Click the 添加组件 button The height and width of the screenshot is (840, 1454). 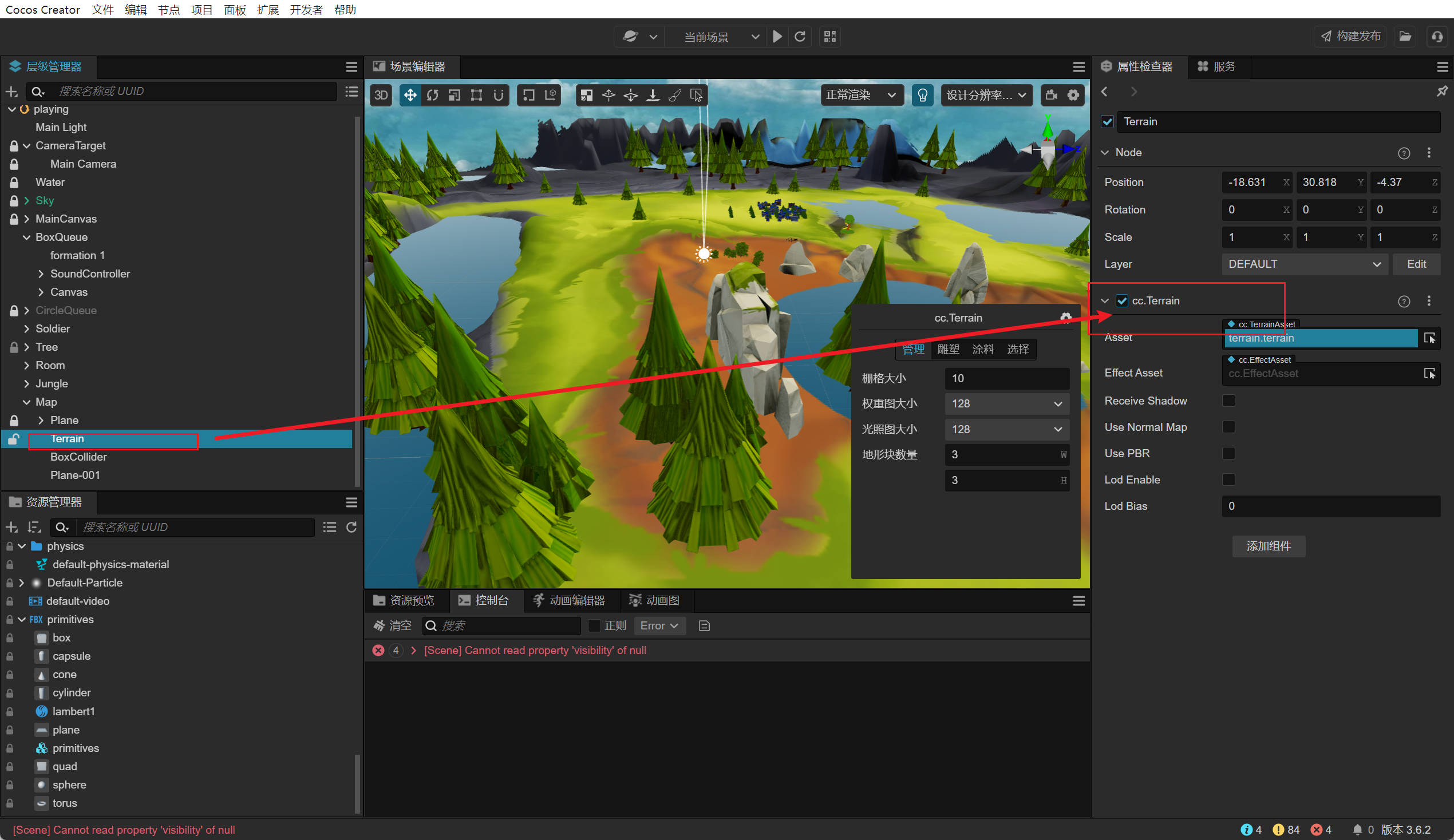pos(1268,546)
